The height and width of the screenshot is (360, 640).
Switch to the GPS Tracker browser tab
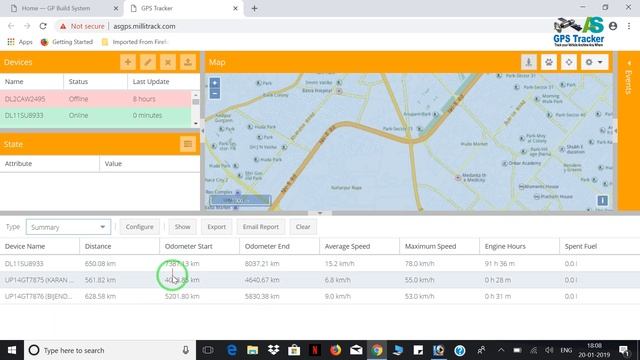[184, 8]
